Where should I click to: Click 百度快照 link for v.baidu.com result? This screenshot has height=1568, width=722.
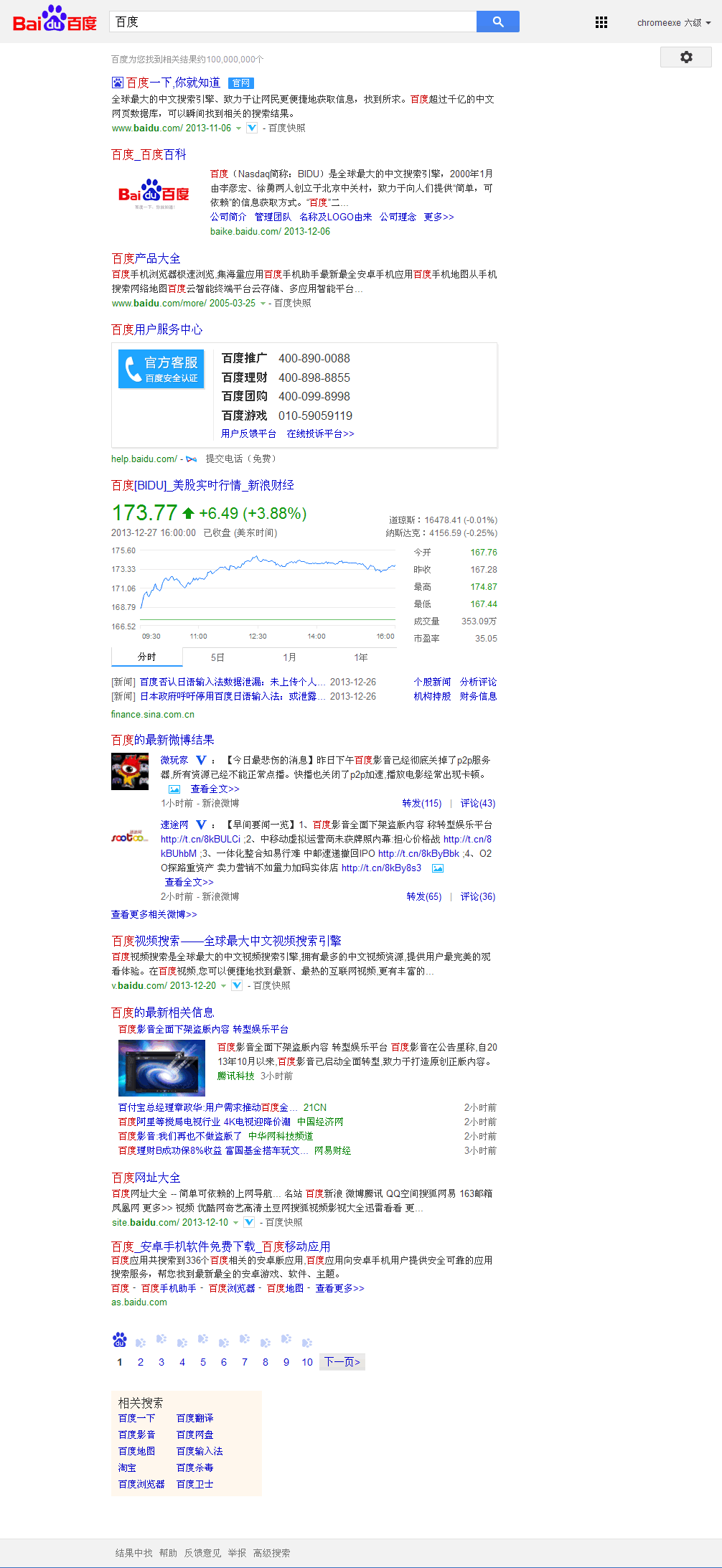click(x=272, y=986)
